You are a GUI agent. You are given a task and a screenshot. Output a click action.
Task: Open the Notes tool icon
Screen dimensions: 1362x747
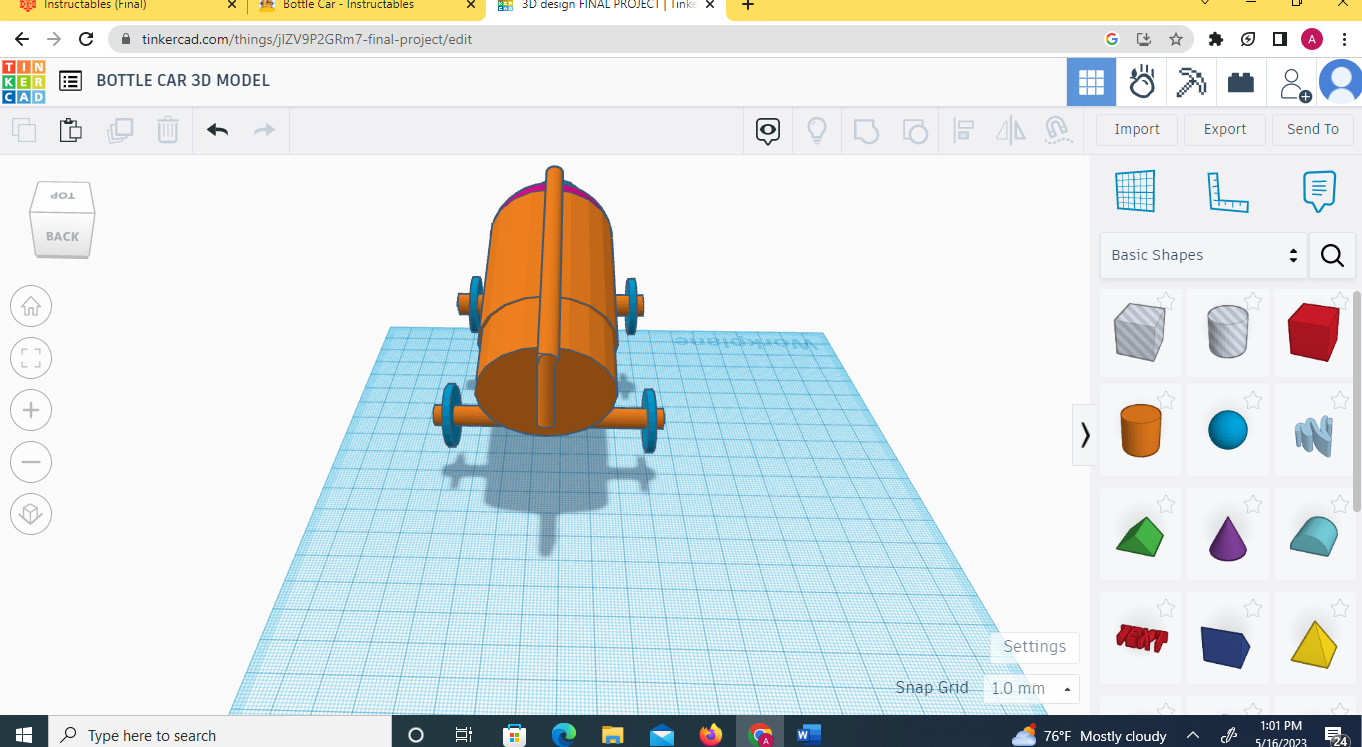1319,191
